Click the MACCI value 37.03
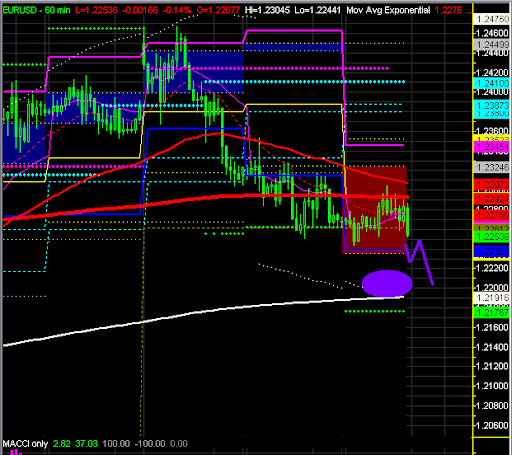This screenshot has height=455, width=512. (x=86, y=444)
